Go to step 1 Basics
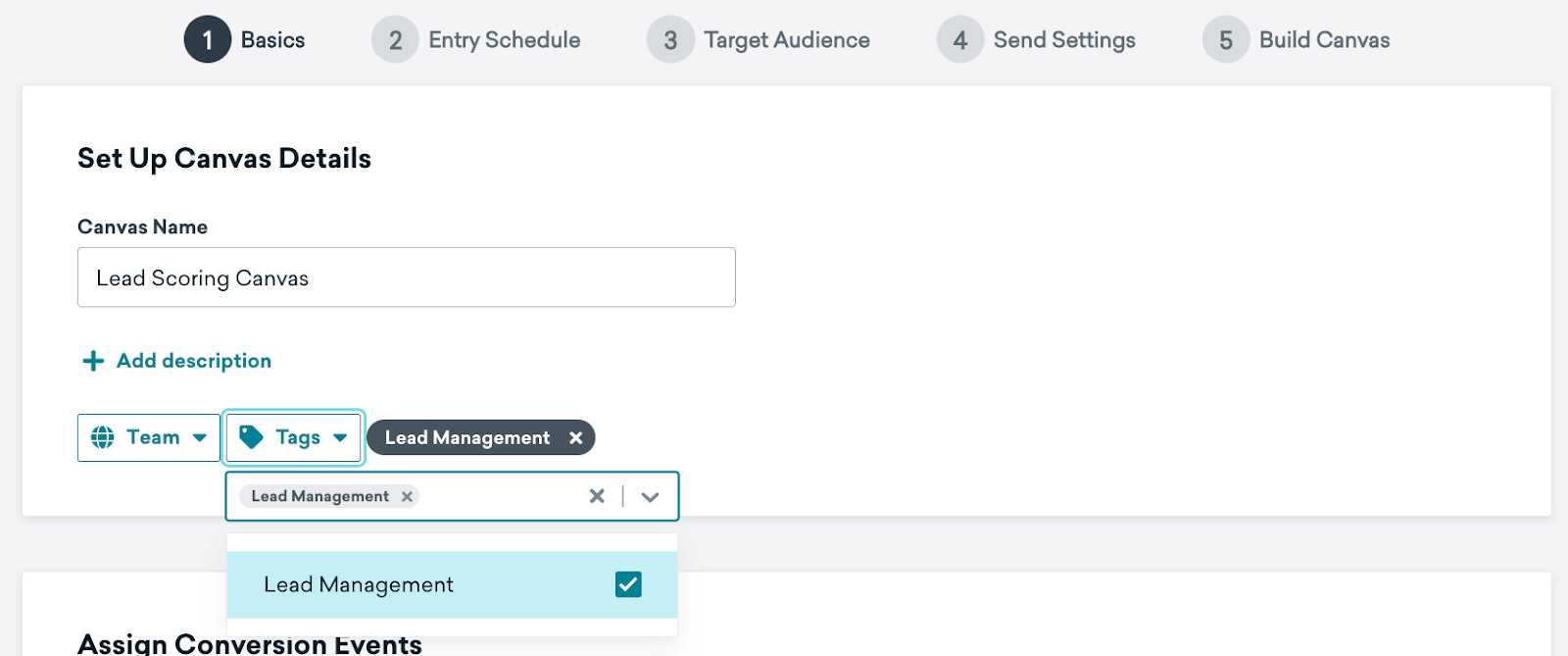The image size is (1568, 656). pyautogui.click(x=245, y=40)
